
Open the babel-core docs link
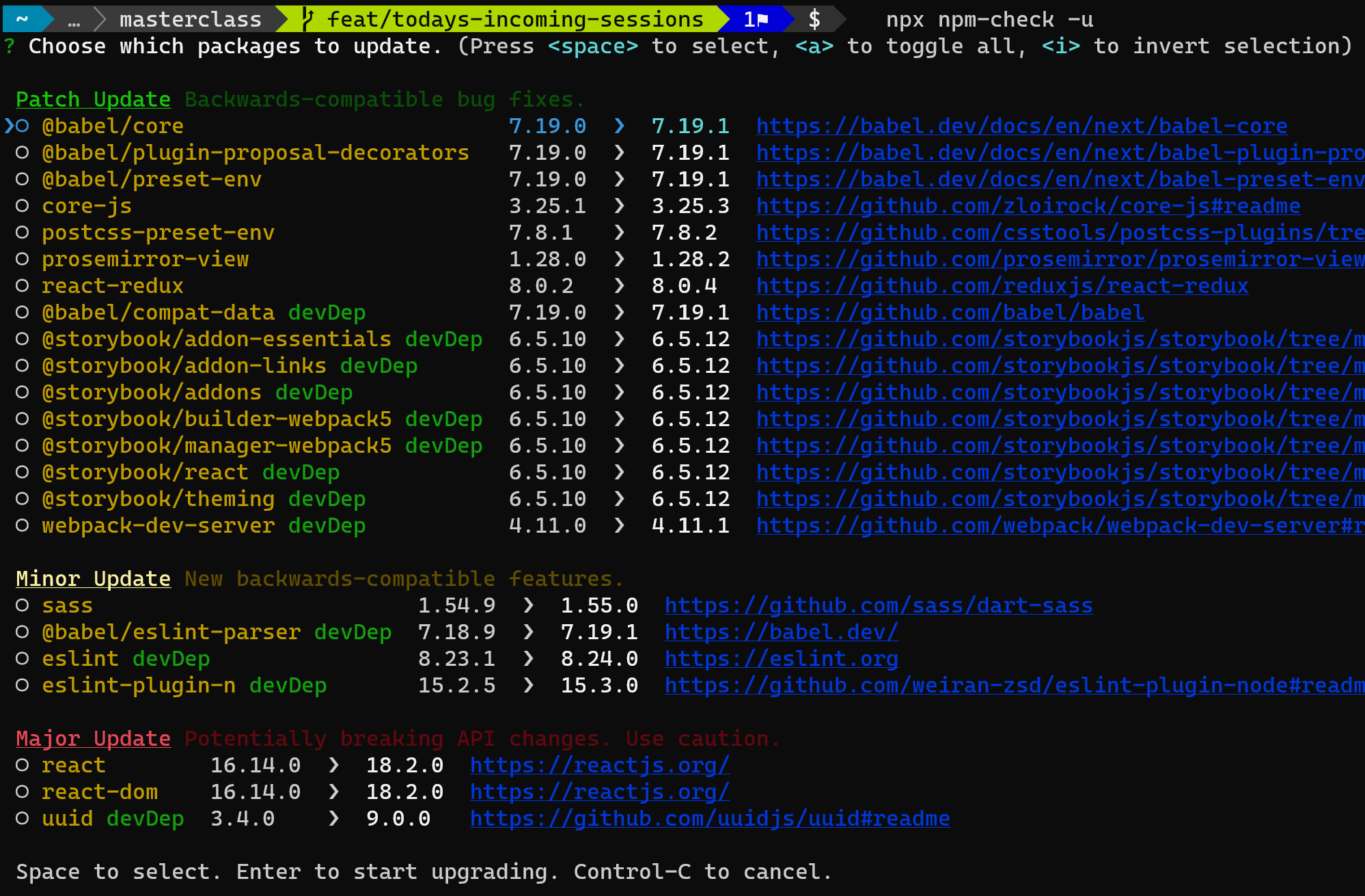point(1022,126)
